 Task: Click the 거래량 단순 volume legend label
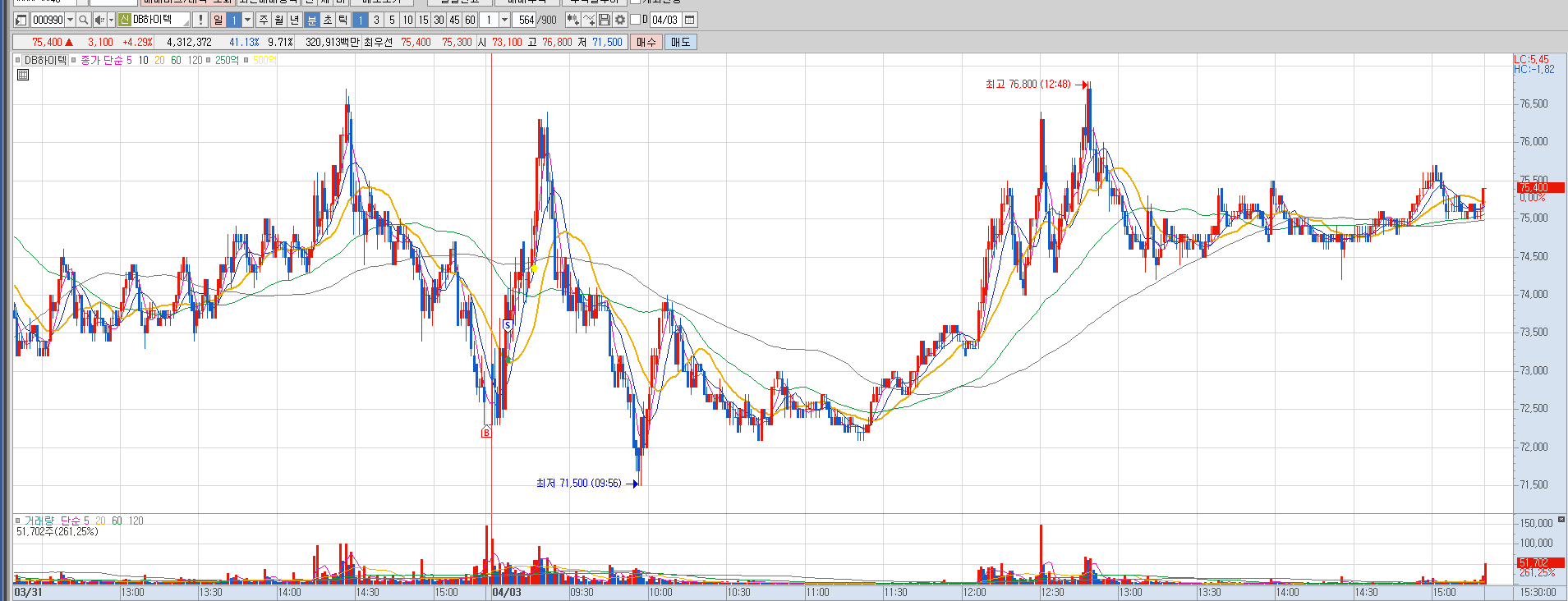coord(57,521)
